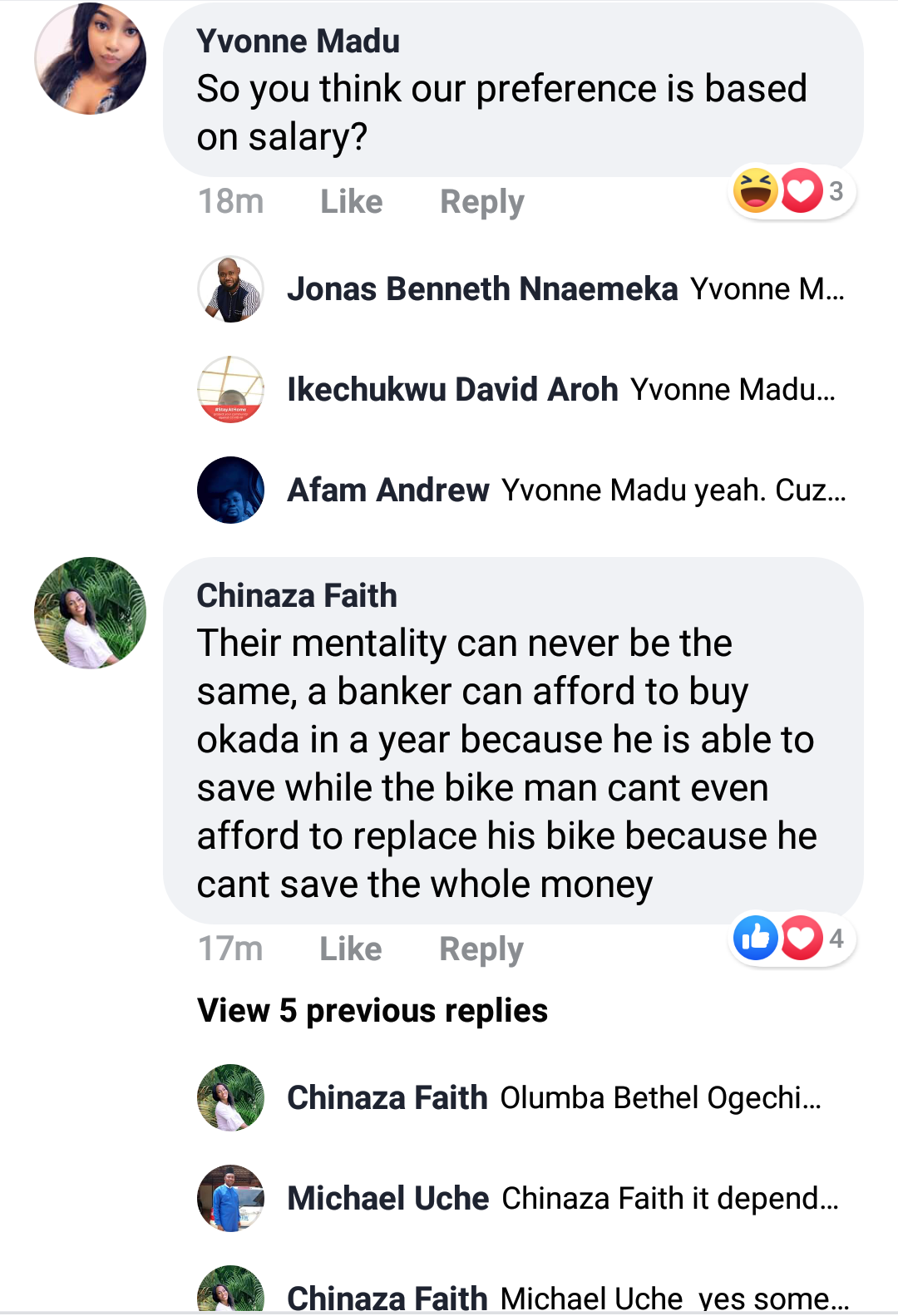This screenshot has height=1316, width=898.
Task: Expand Jonas Benneth Nnaemeka's truncated reply
Action: (767, 289)
